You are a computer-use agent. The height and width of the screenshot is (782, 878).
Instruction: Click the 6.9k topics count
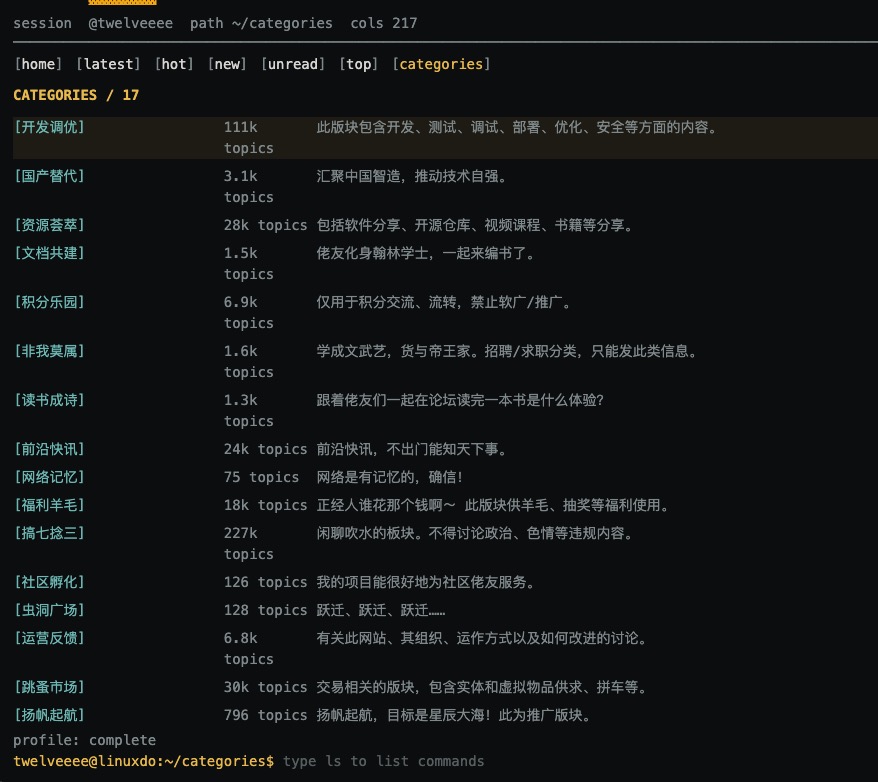click(x=249, y=313)
